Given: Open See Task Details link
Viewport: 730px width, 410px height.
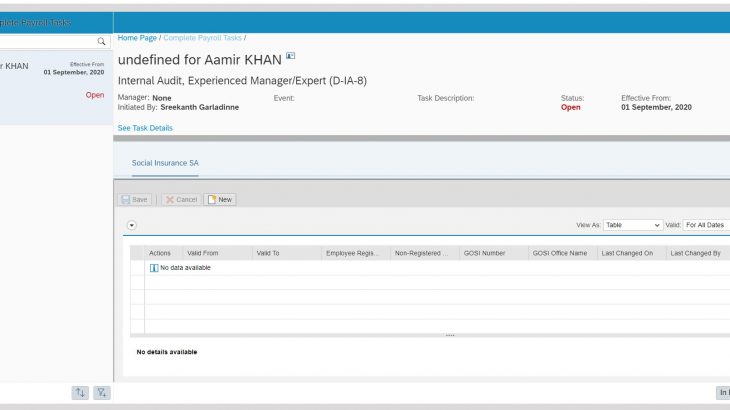Looking at the screenshot, I should (x=145, y=128).
